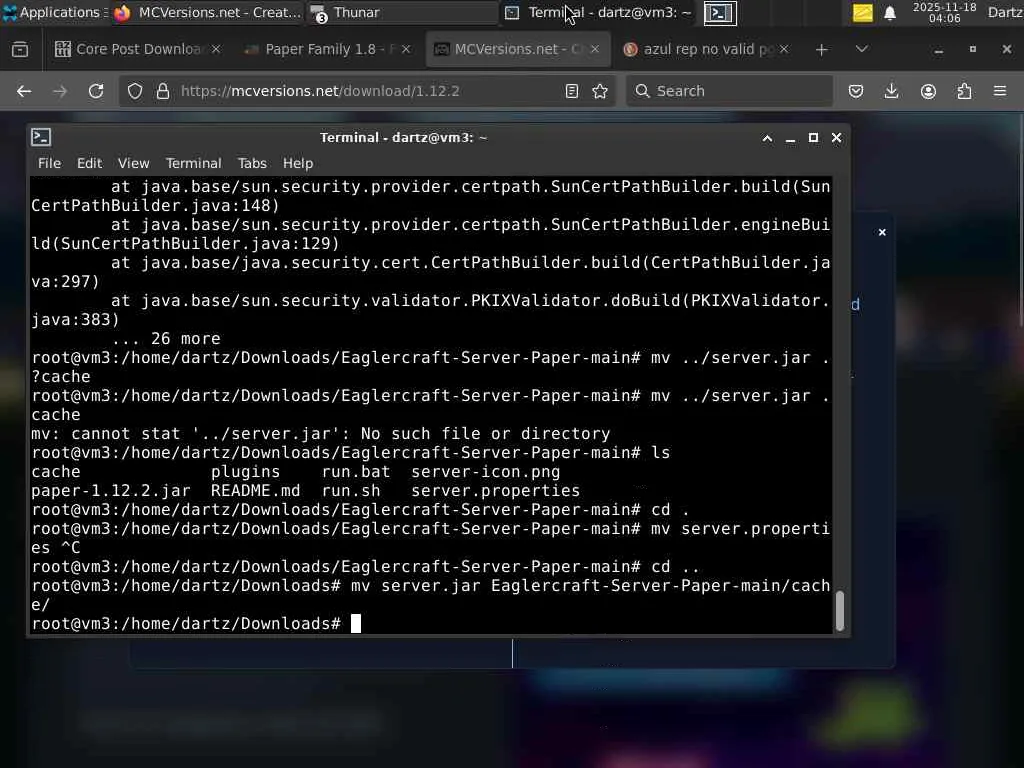Go back in Firefox history

click(24, 91)
